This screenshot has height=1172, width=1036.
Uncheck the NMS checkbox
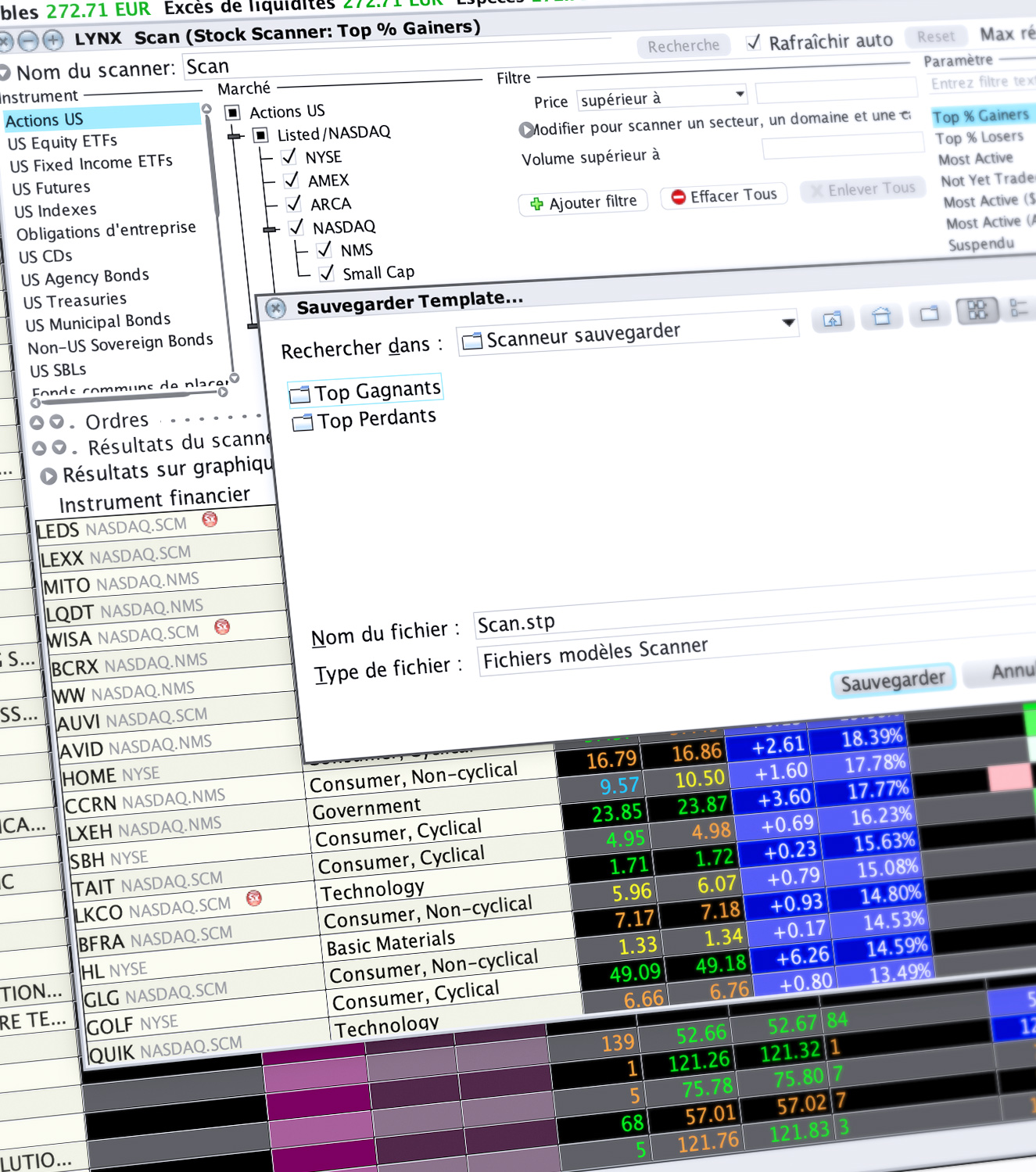pos(324,250)
